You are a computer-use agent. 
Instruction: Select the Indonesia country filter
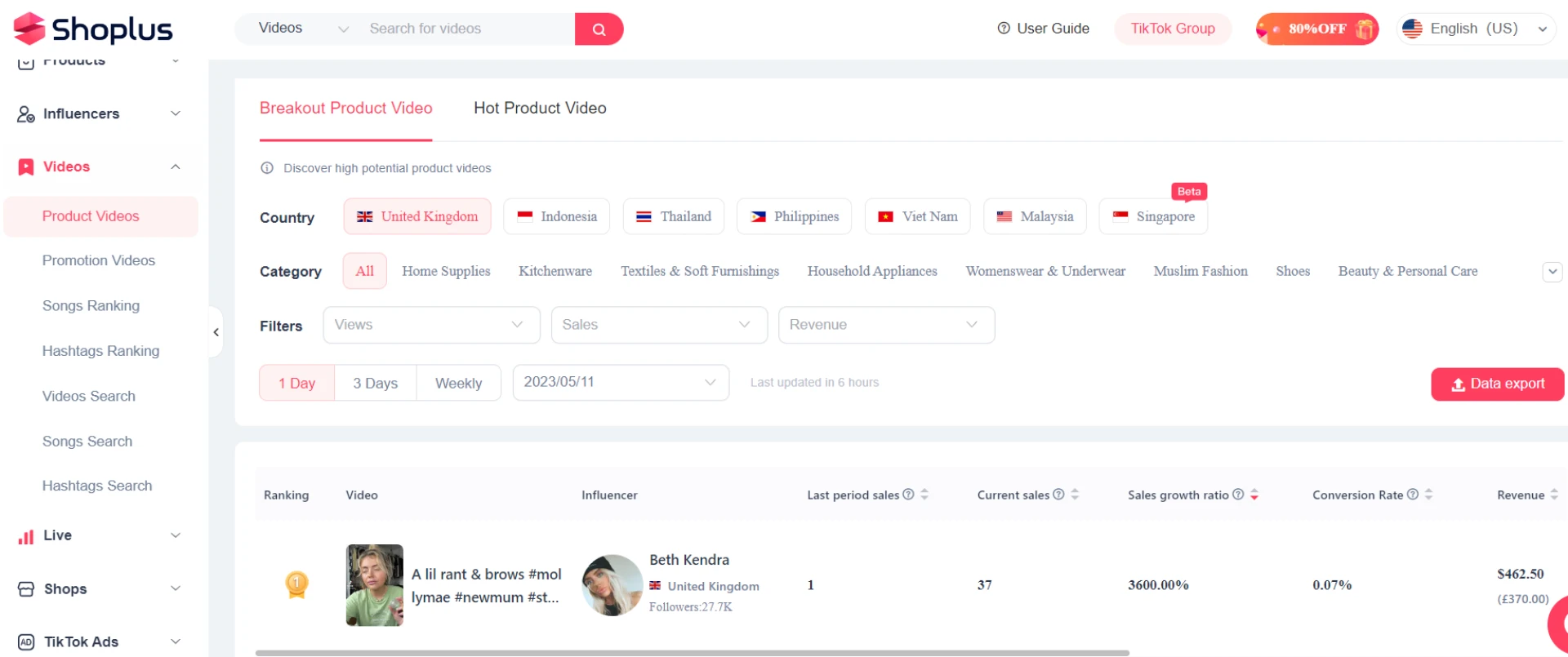557,217
